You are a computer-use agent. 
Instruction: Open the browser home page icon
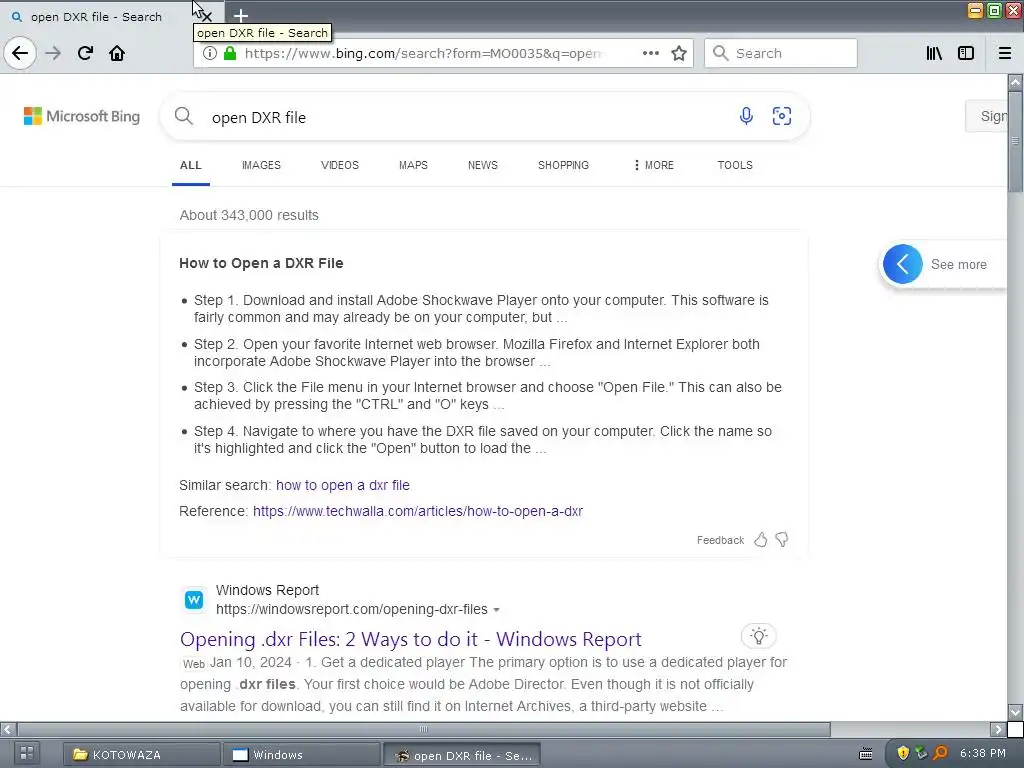117,53
